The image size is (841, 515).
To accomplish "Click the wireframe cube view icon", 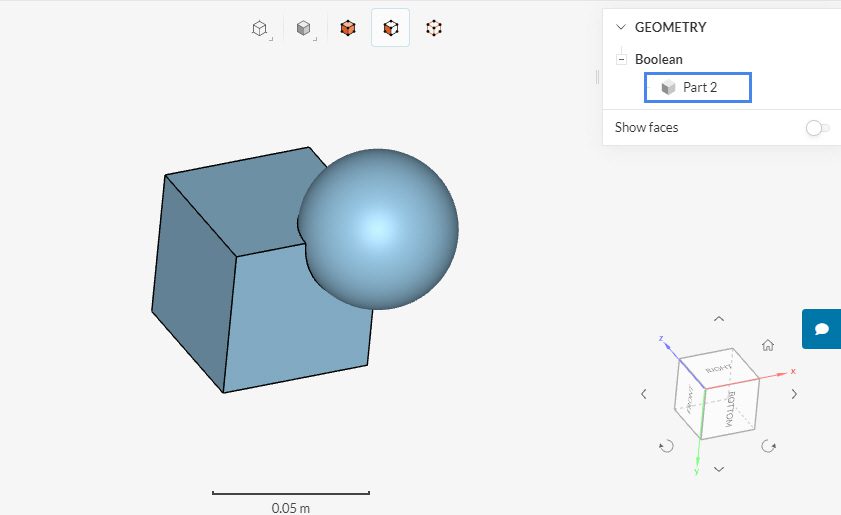I will pyautogui.click(x=260, y=28).
